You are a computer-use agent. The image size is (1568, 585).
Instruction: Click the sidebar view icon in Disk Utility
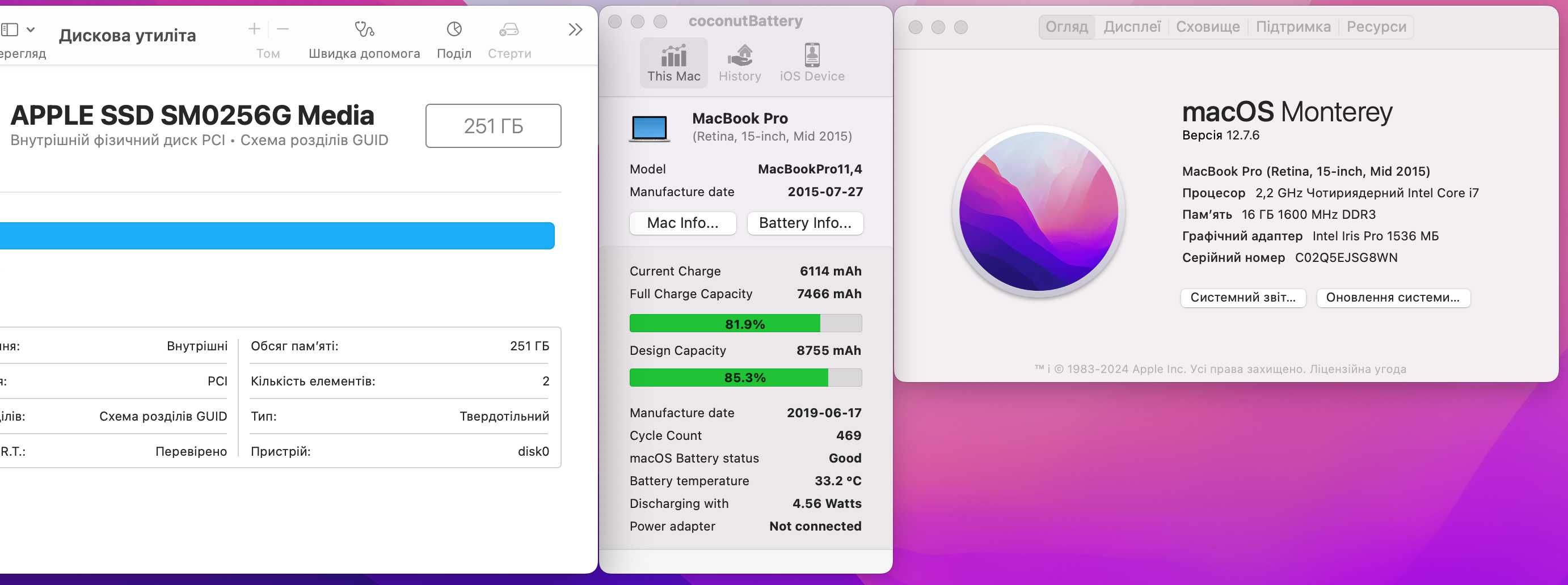(10, 29)
